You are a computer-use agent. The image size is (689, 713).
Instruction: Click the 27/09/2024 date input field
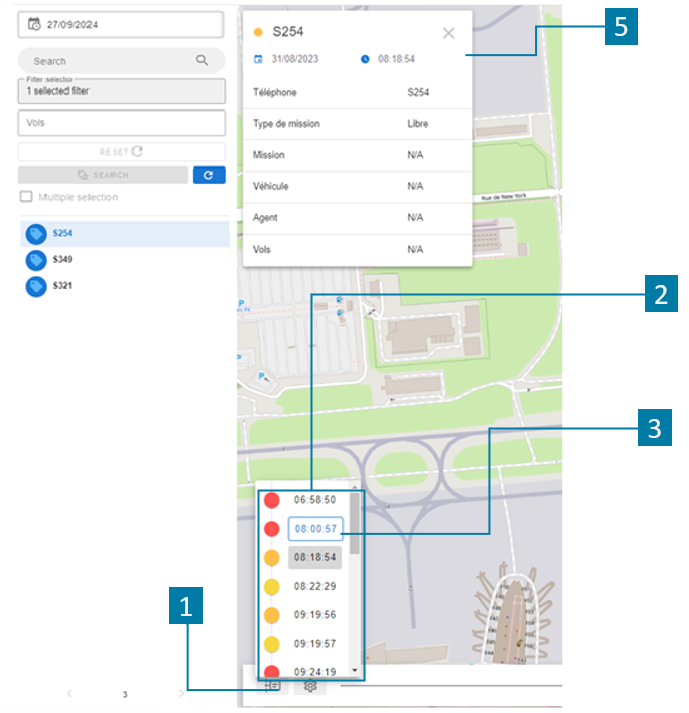pyautogui.click(x=121, y=25)
